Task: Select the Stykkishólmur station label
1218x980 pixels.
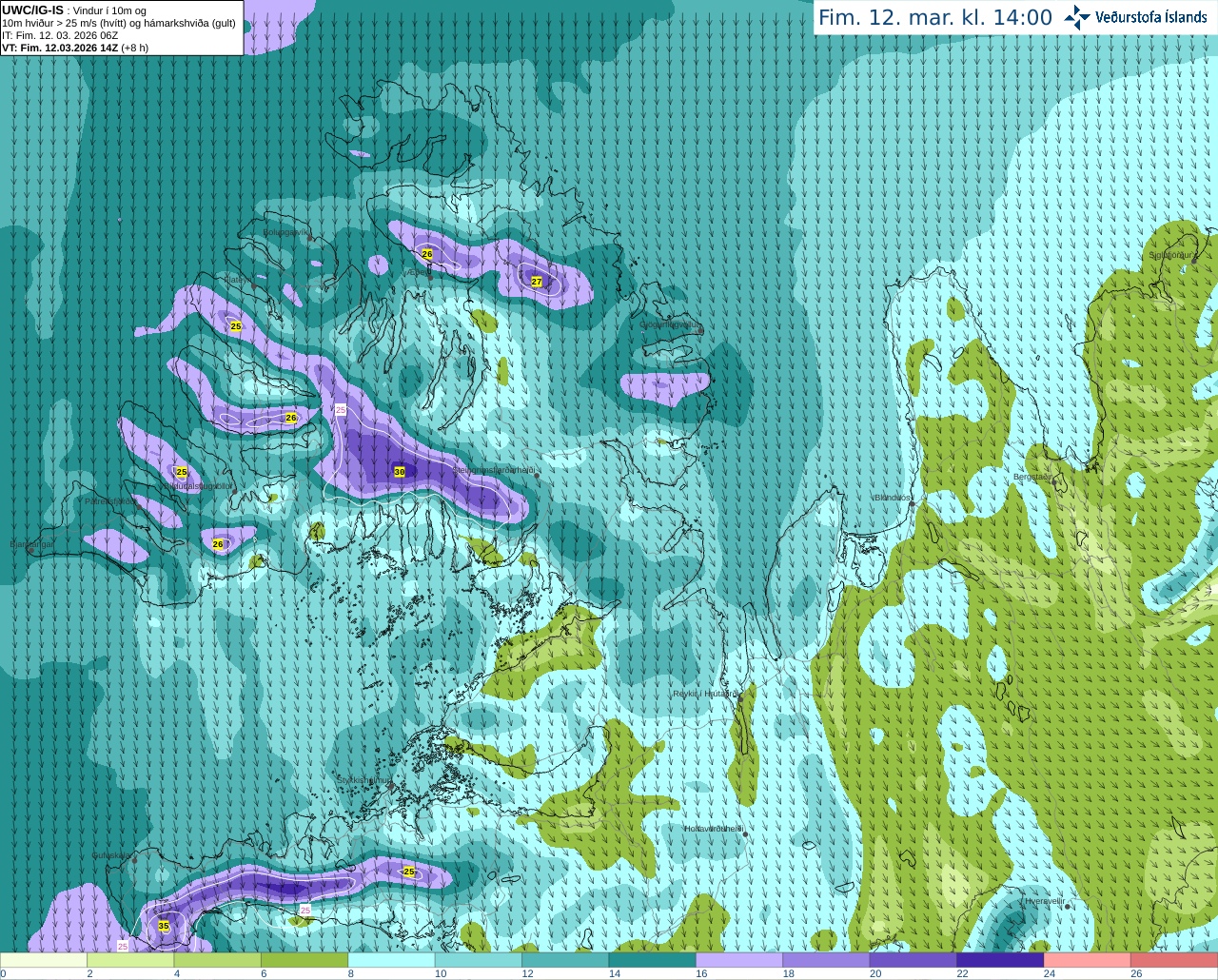Action: click(363, 780)
